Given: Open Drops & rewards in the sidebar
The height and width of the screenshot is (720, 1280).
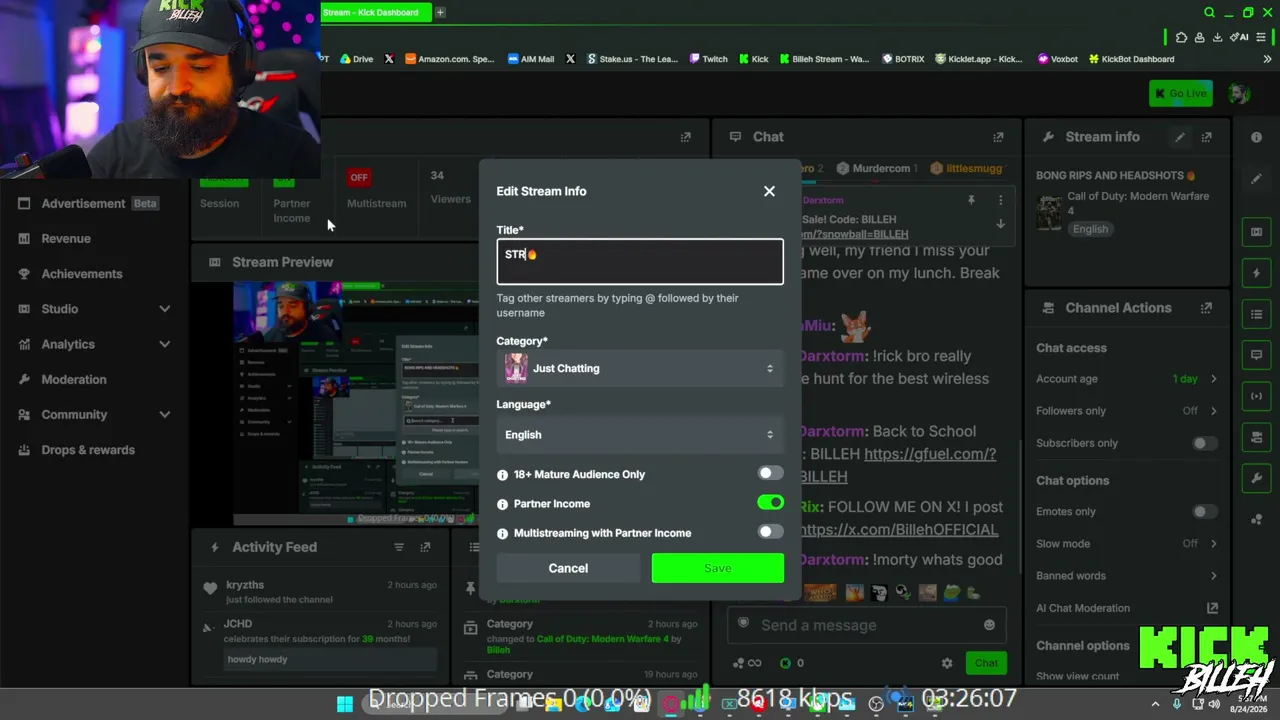Looking at the screenshot, I should pos(88,450).
